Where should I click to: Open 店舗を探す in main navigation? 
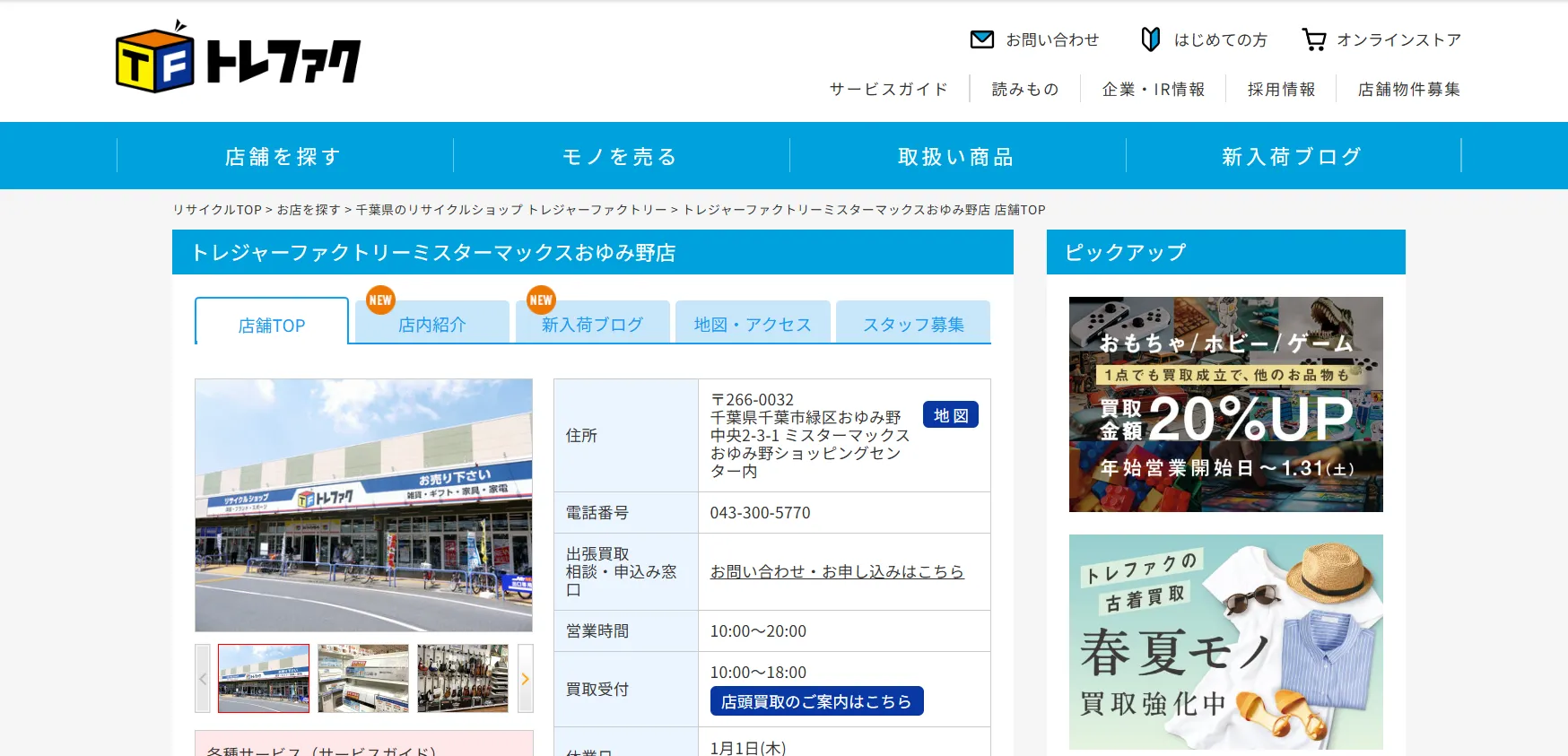[x=283, y=157]
